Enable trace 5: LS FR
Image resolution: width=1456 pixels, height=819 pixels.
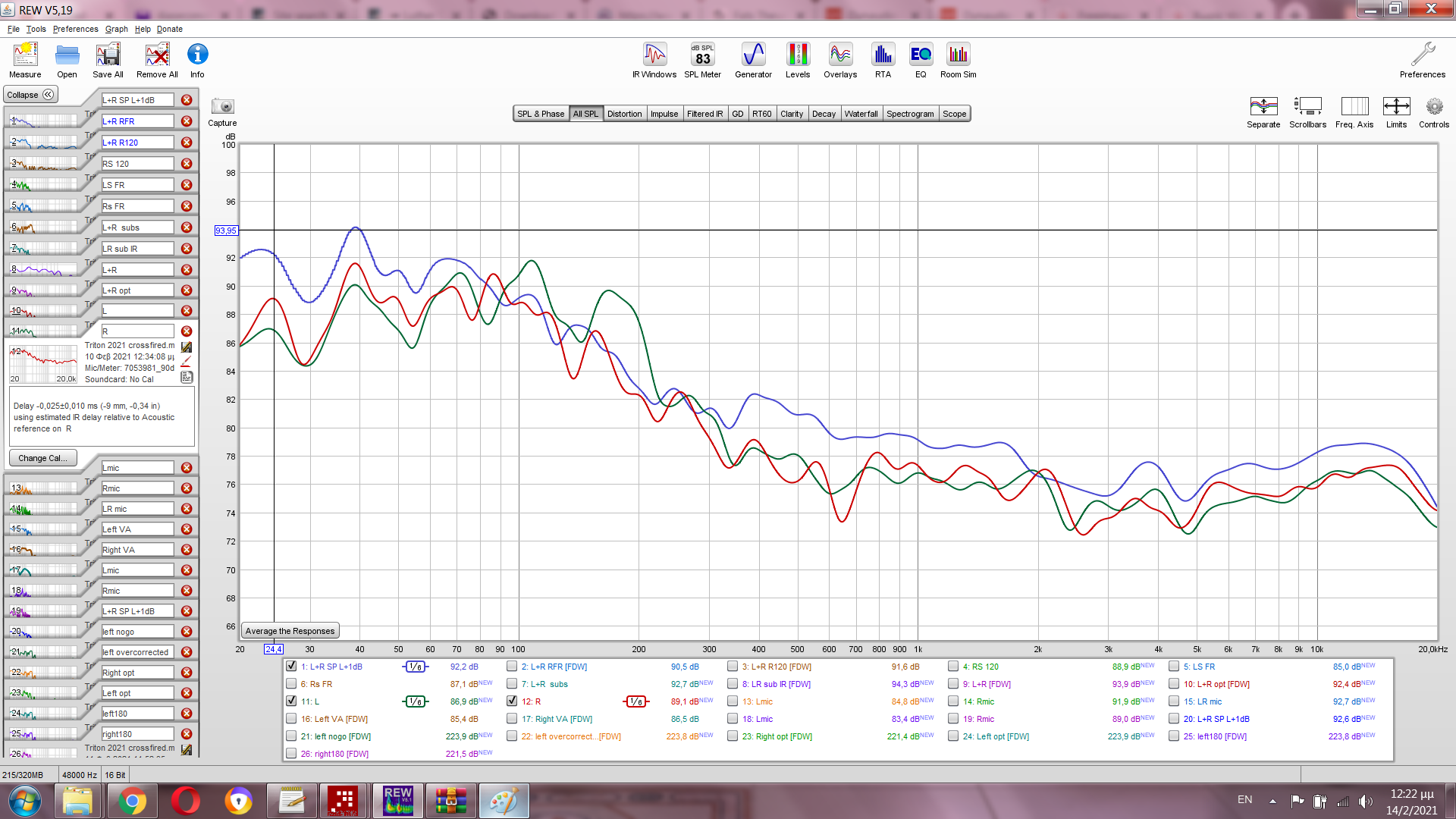[x=1174, y=666]
